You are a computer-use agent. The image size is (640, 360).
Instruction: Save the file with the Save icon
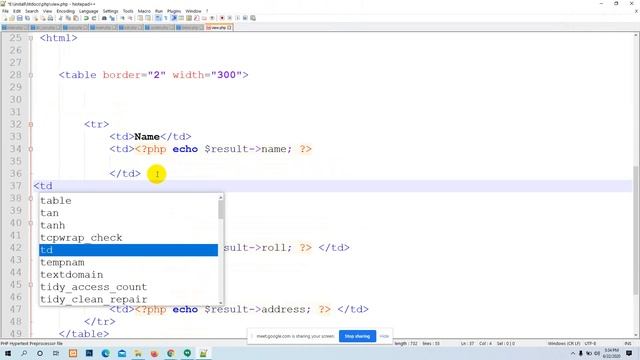(20, 18)
